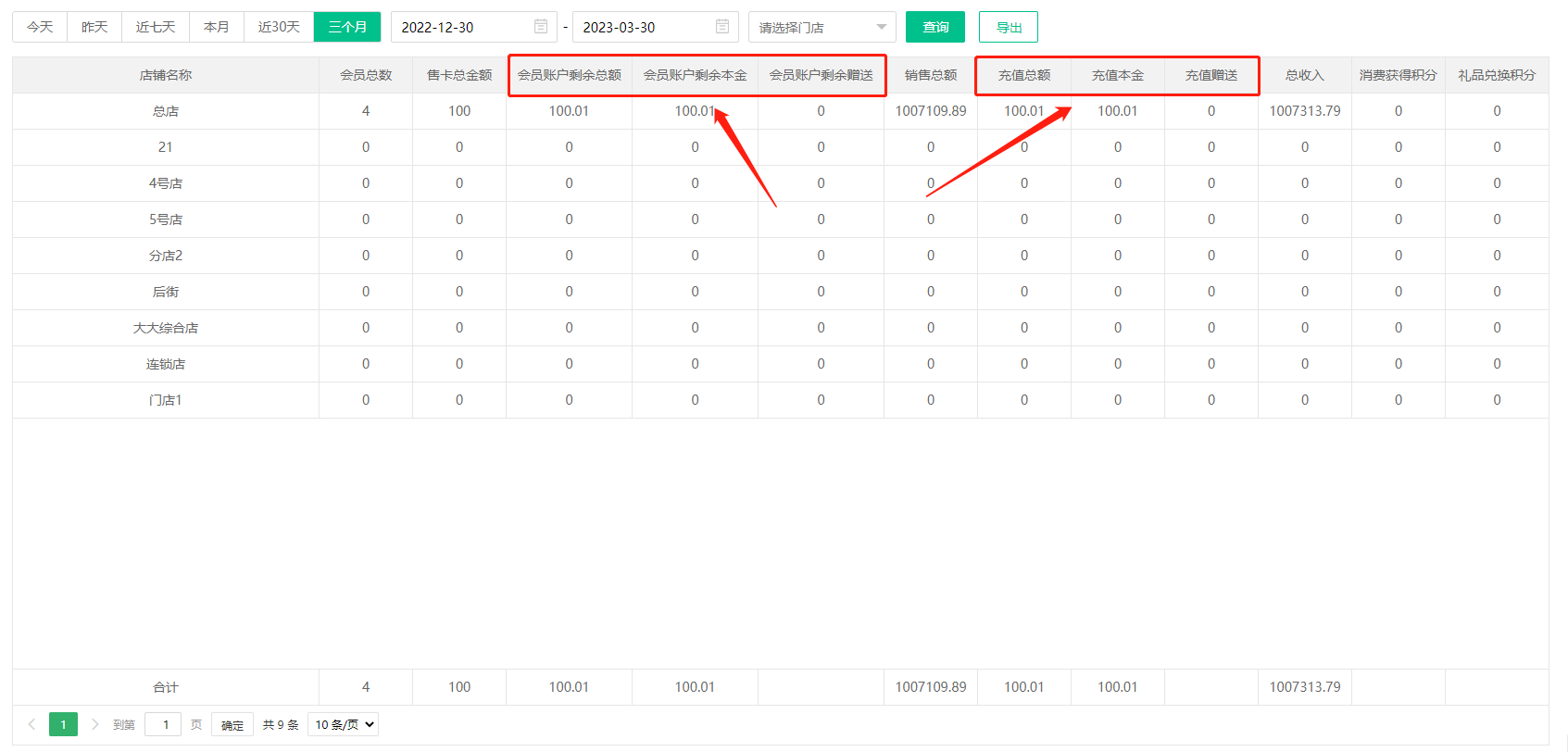
Task: Choose the 三个月 date range
Action: tap(347, 27)
